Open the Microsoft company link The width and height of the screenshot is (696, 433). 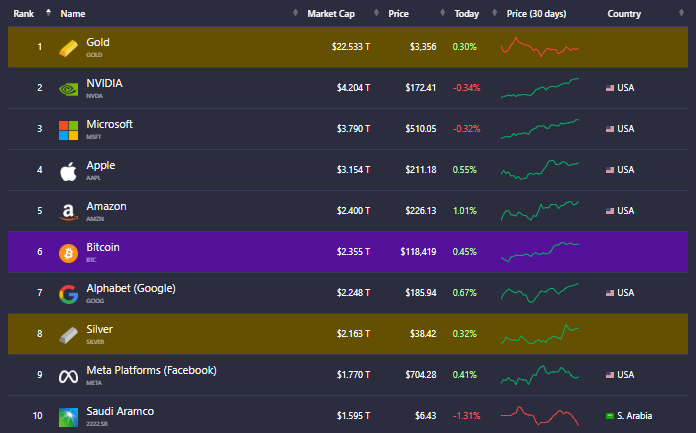tap(109, 124)
